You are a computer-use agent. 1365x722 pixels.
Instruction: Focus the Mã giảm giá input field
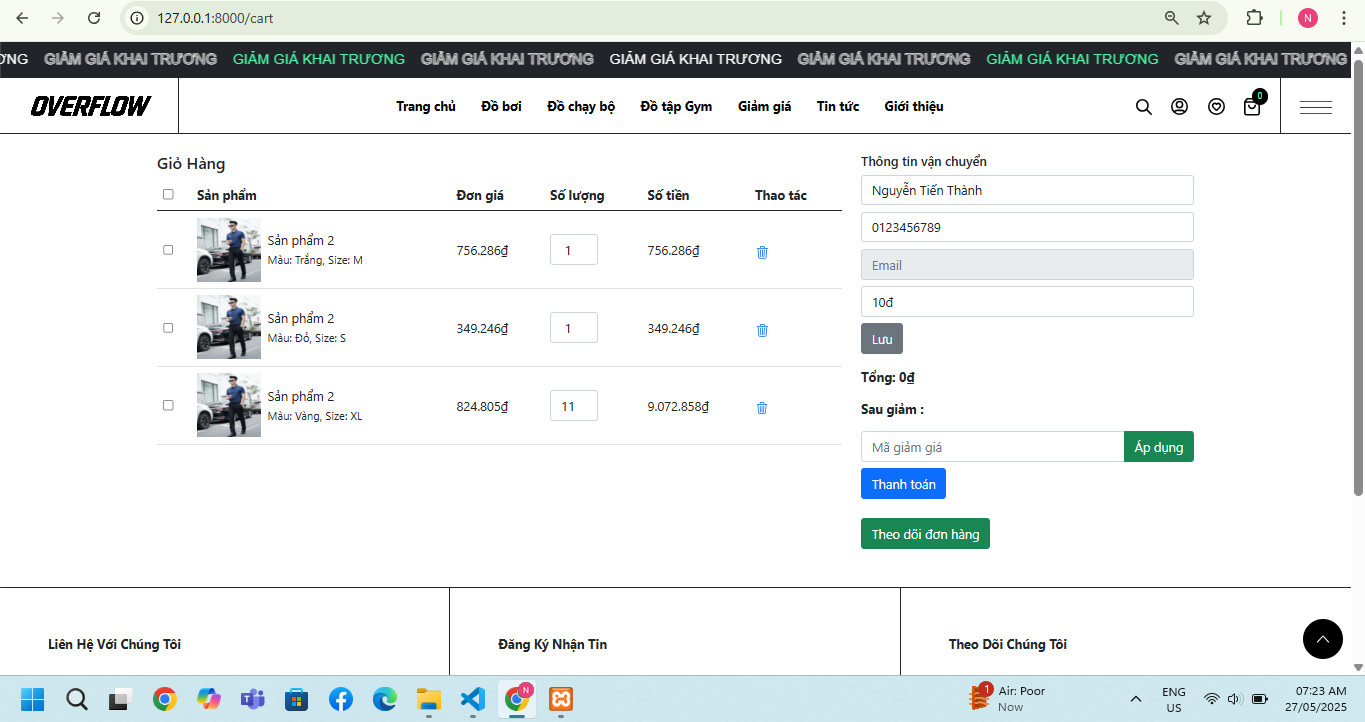[x=991, y=447]
